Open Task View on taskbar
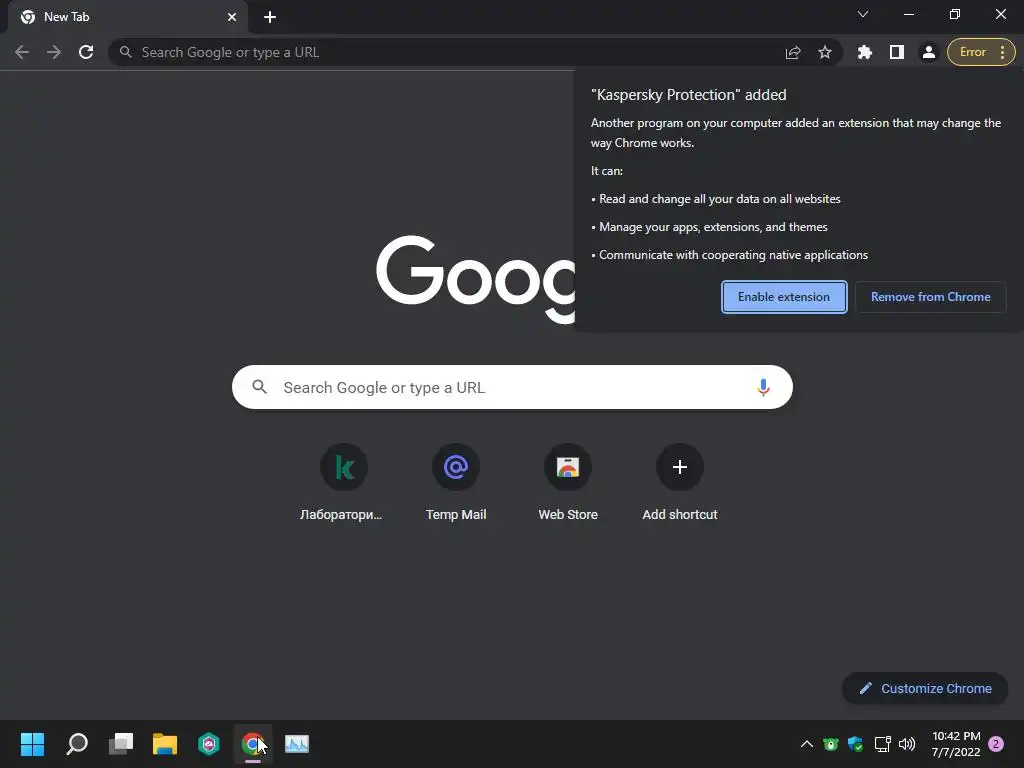The width and height of the screenshot is (1024, 768). click(121, 743)
